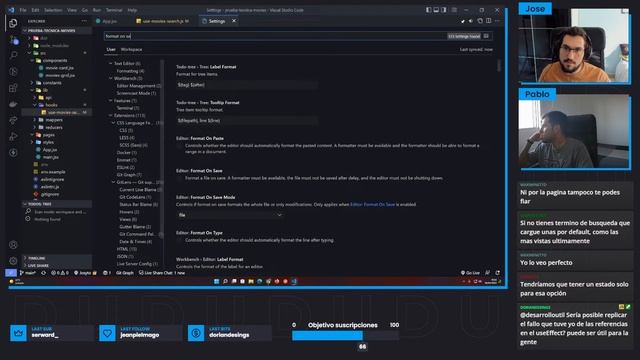Click the settings page vertical scrollbar
Image resolution: width=640 pixels, height=360 pixels.
point(499,65)
